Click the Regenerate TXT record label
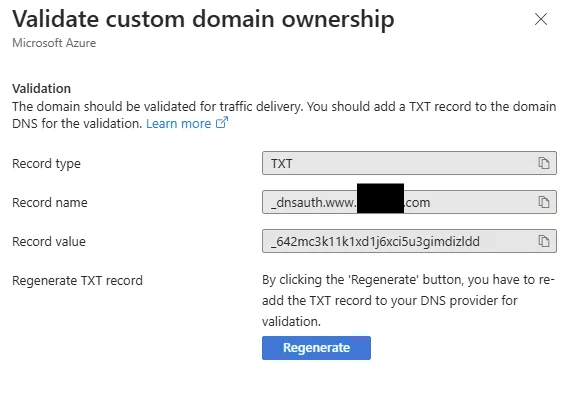The width and height of the screenshot is (568, 398). (x=78, y=281)
